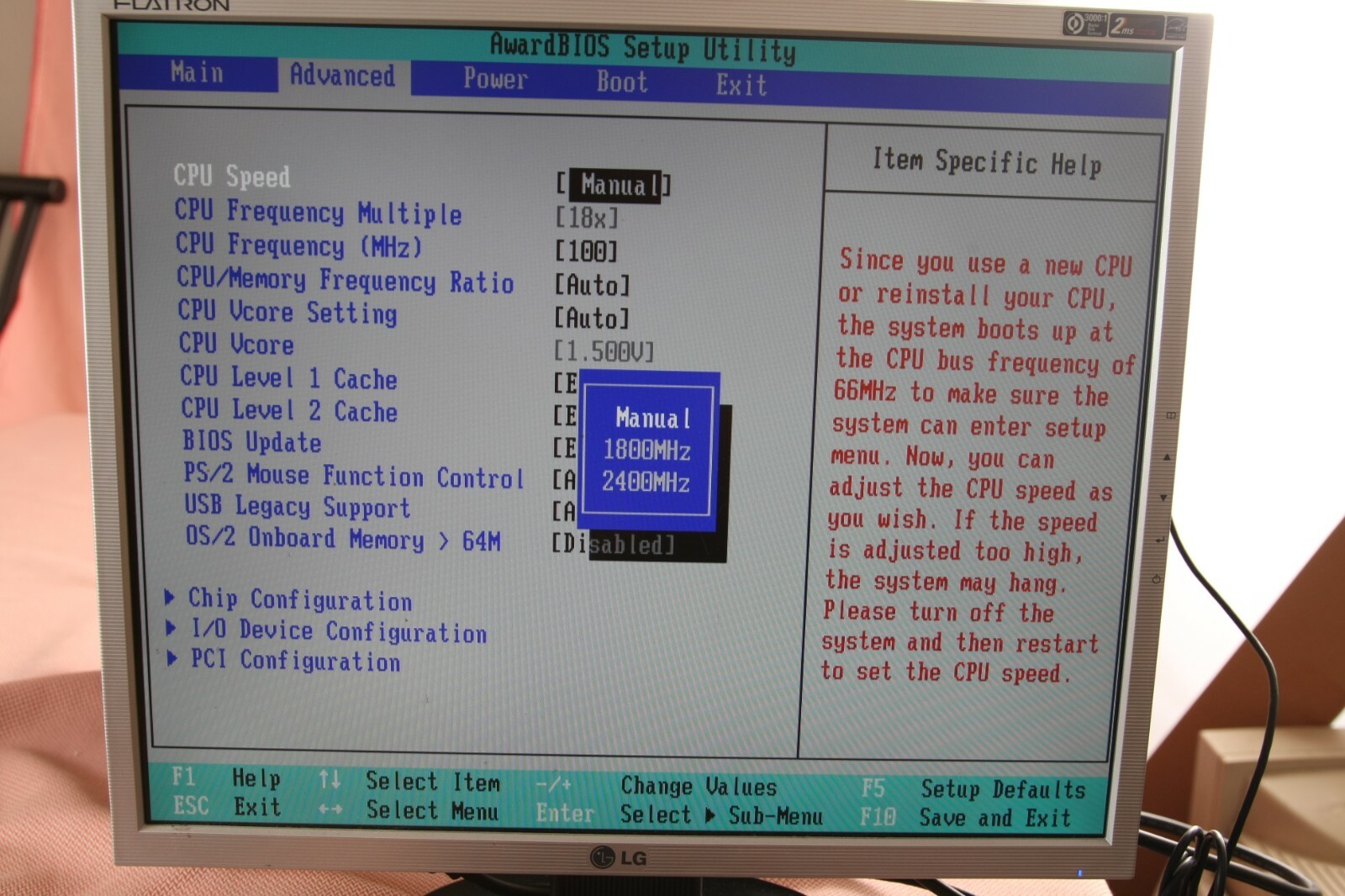
Task: Choose Manual in the CPU speed popup
Action: click(652, 418)
